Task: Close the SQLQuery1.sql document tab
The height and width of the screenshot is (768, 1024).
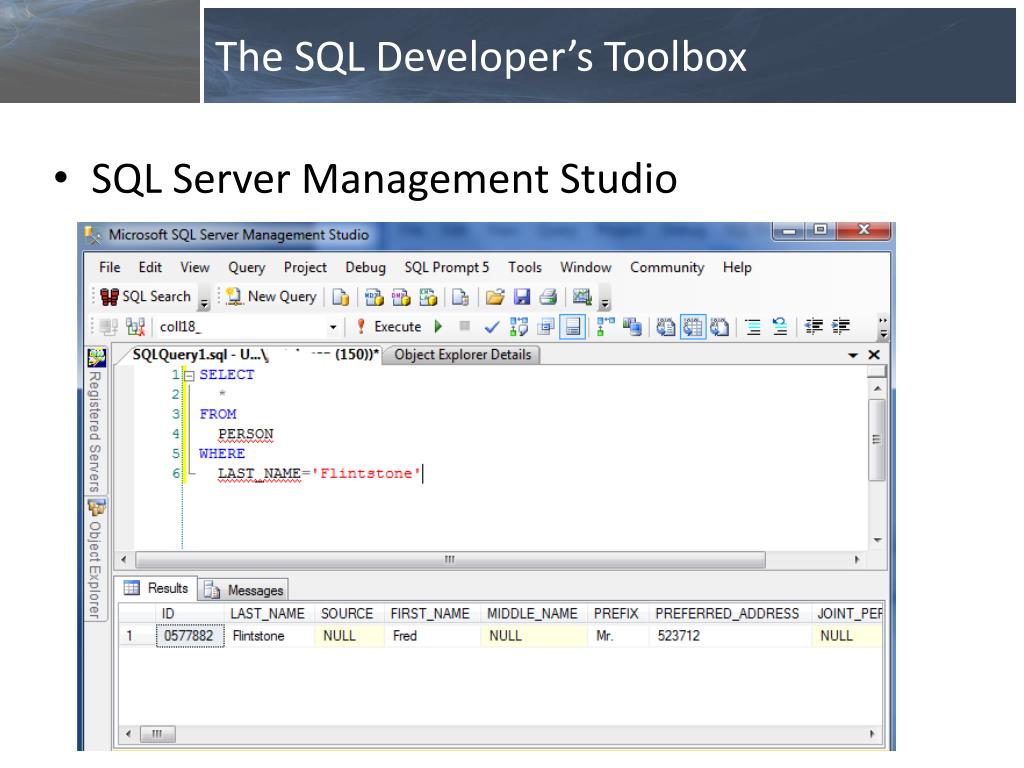Action: coord(874,355)
